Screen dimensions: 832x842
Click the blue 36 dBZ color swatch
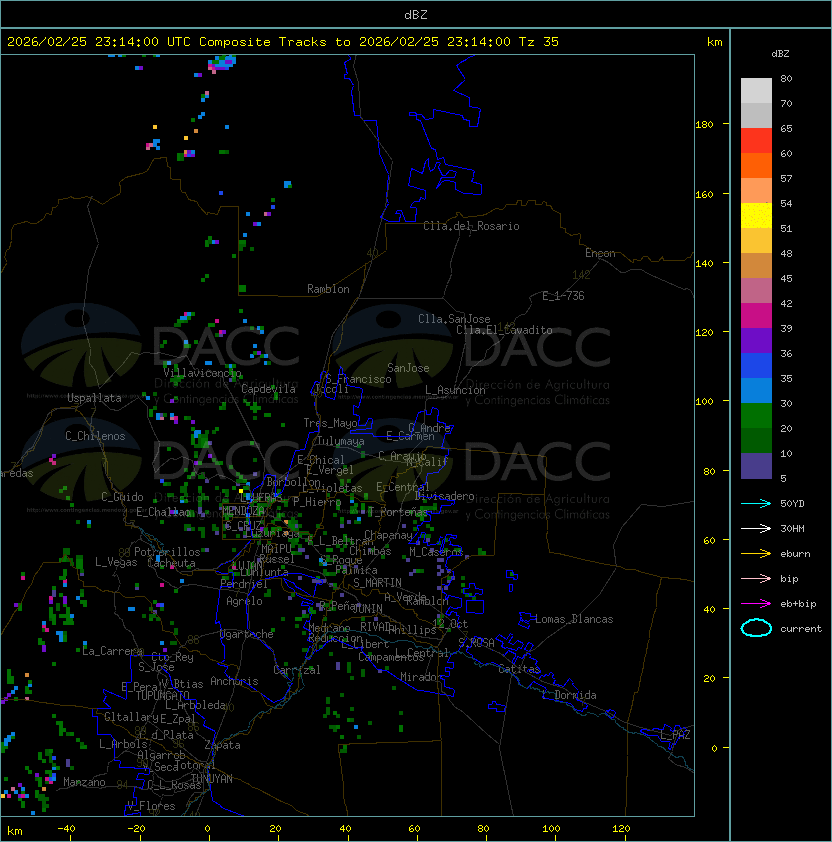click(756, 366)
